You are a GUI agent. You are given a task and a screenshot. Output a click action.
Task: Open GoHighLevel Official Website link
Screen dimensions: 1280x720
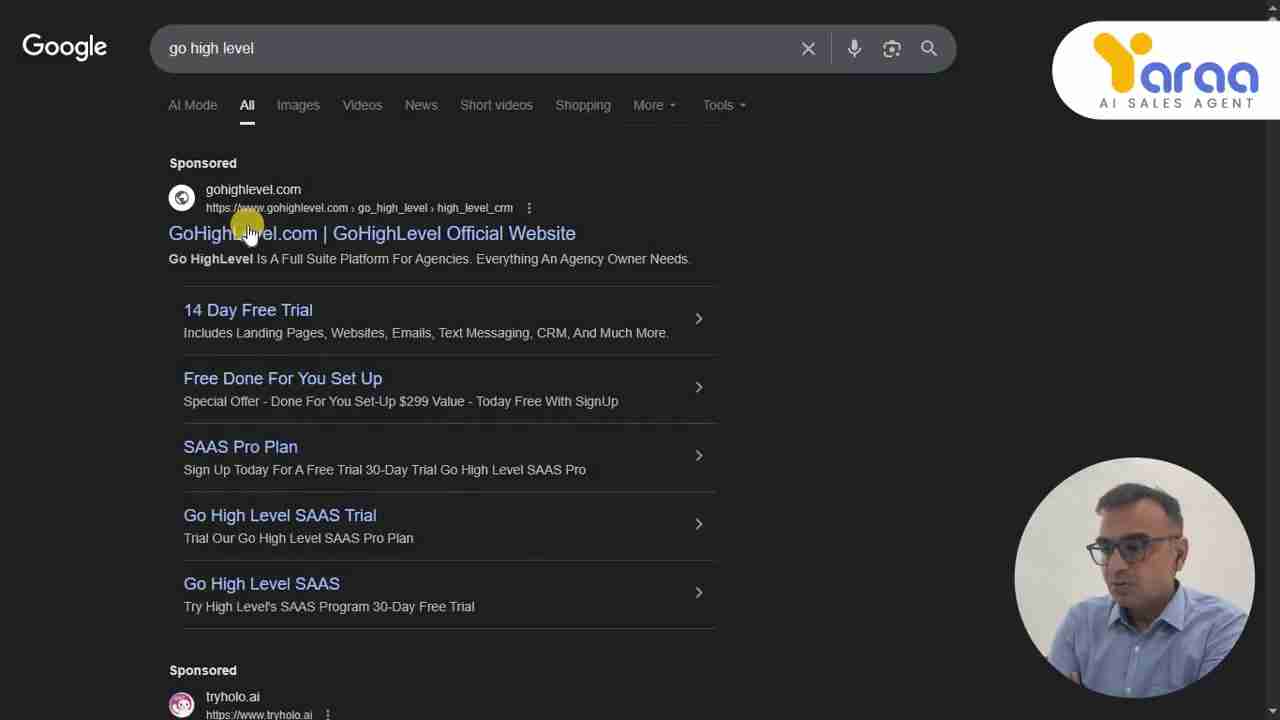[x=372, y=233]
